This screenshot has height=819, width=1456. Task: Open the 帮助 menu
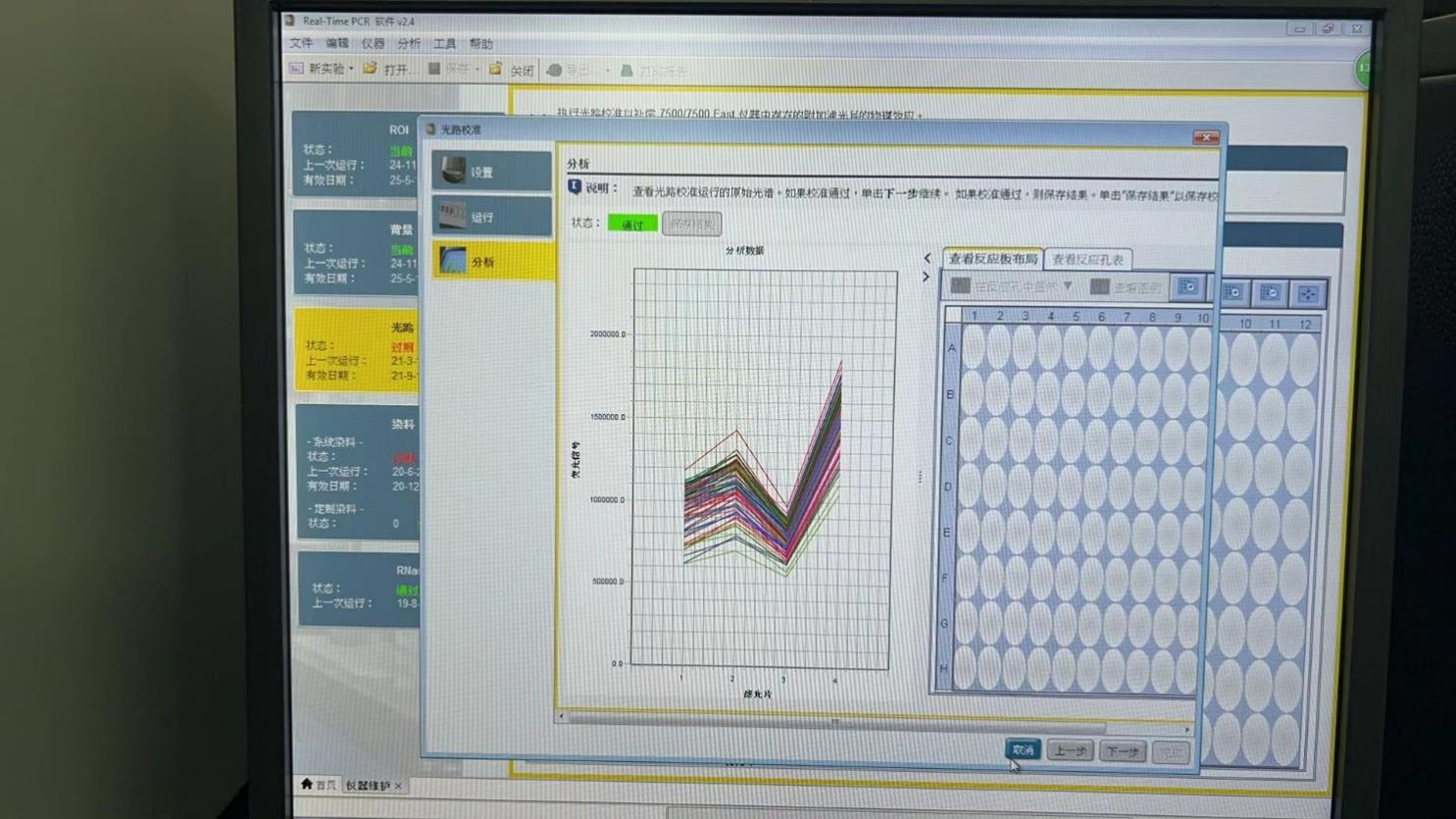point(481,43)
